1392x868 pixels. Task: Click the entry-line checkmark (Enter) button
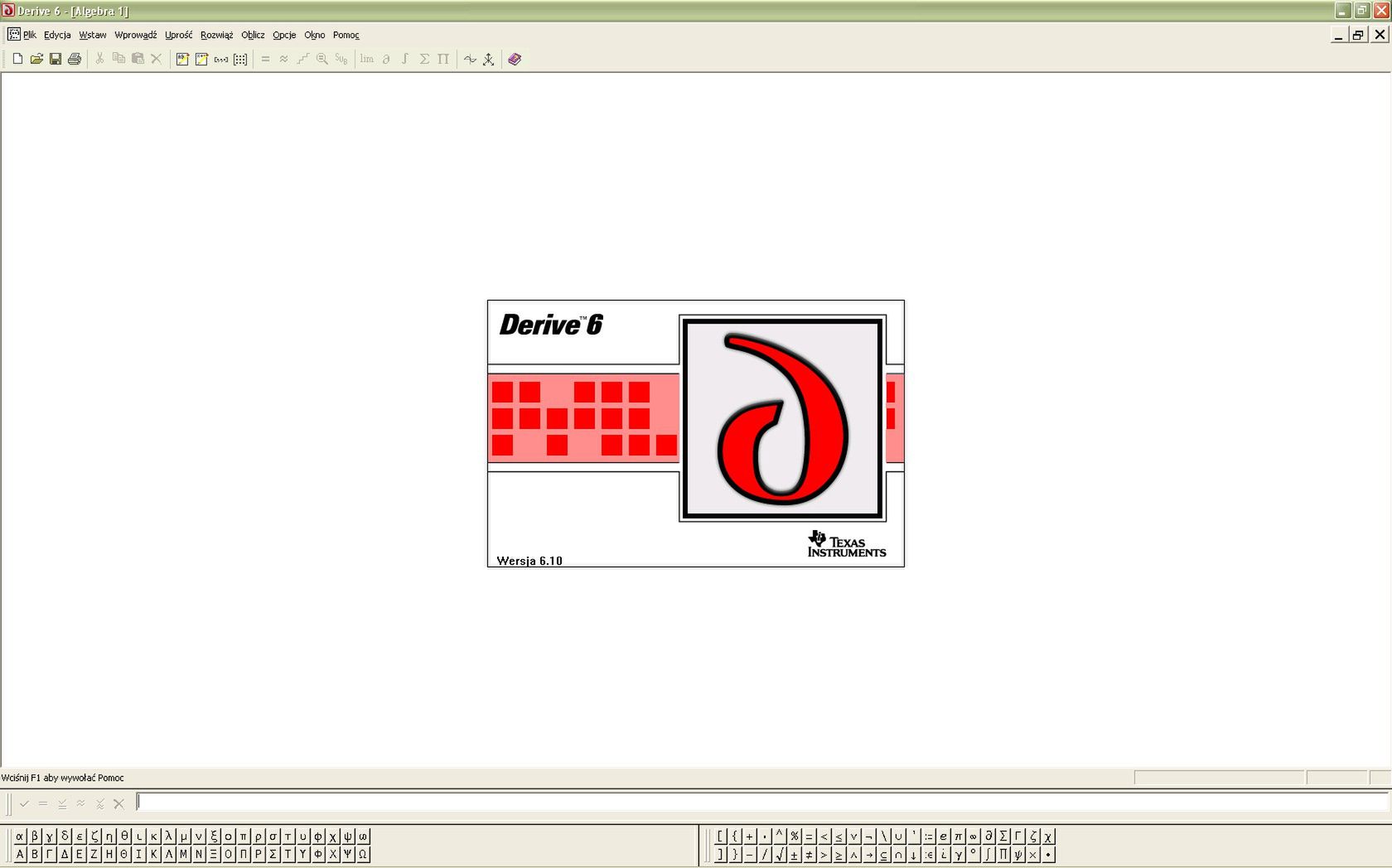point(24,803)
